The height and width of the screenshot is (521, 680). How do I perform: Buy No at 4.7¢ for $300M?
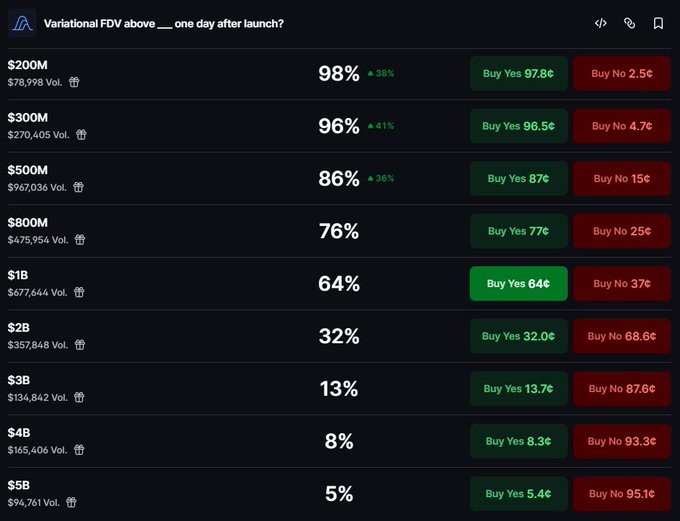click(x=622, y=126)
